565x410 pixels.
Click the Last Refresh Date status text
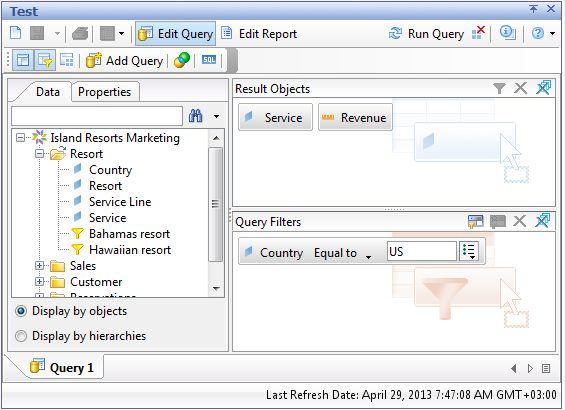(411, 395)
